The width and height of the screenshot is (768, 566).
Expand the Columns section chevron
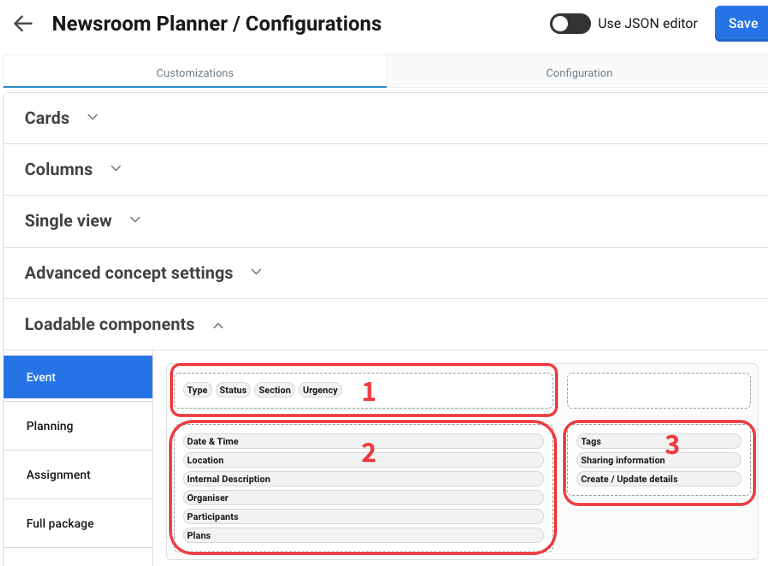[116, 169]
